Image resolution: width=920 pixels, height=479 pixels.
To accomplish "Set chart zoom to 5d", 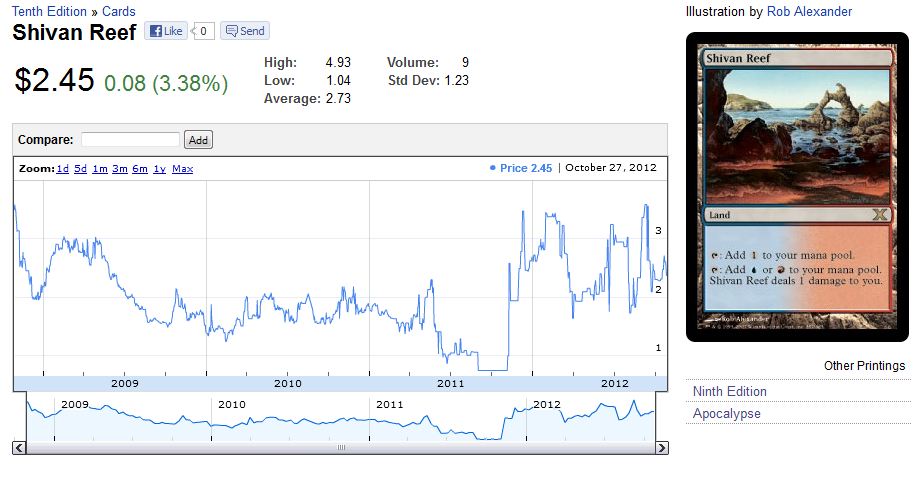I will [80, 169].
